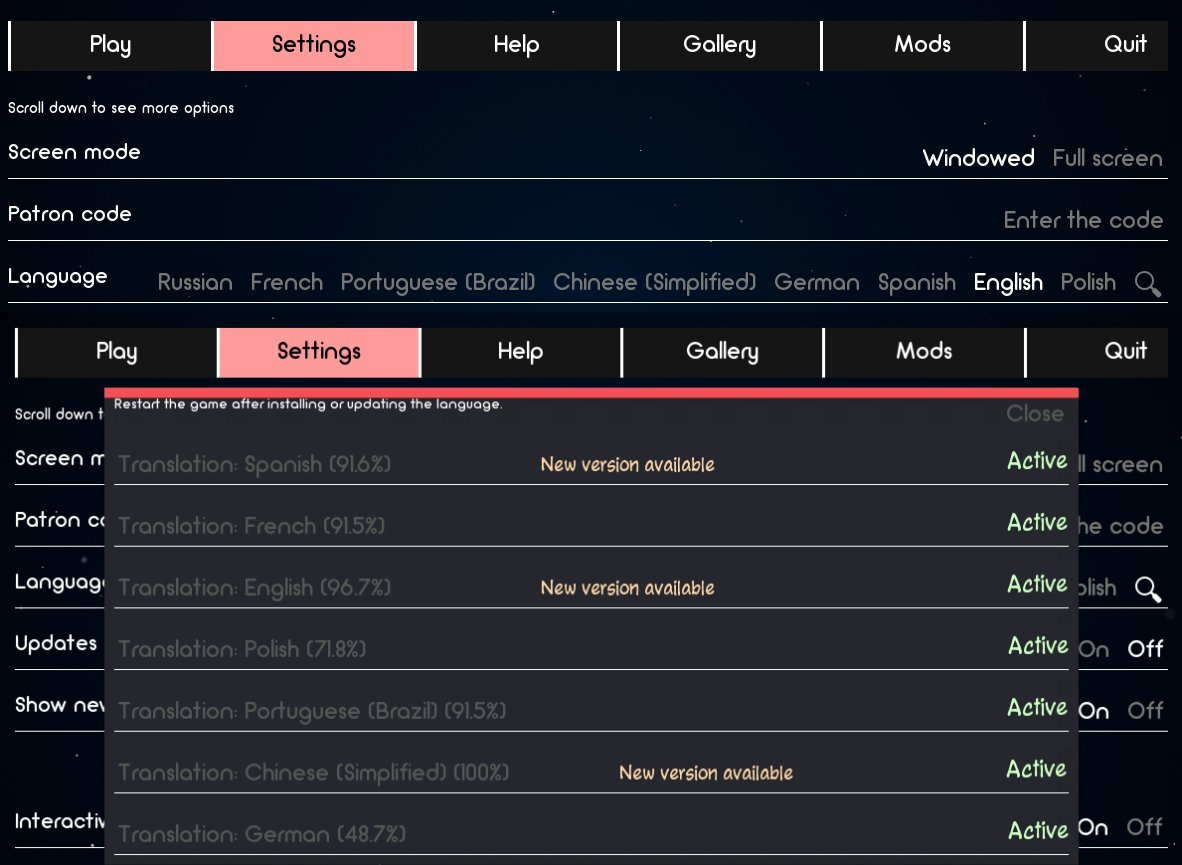Select the 'Translation: German (48.7%)' row
This screenshot has width=1182, height=865.
tap(591, 834)
